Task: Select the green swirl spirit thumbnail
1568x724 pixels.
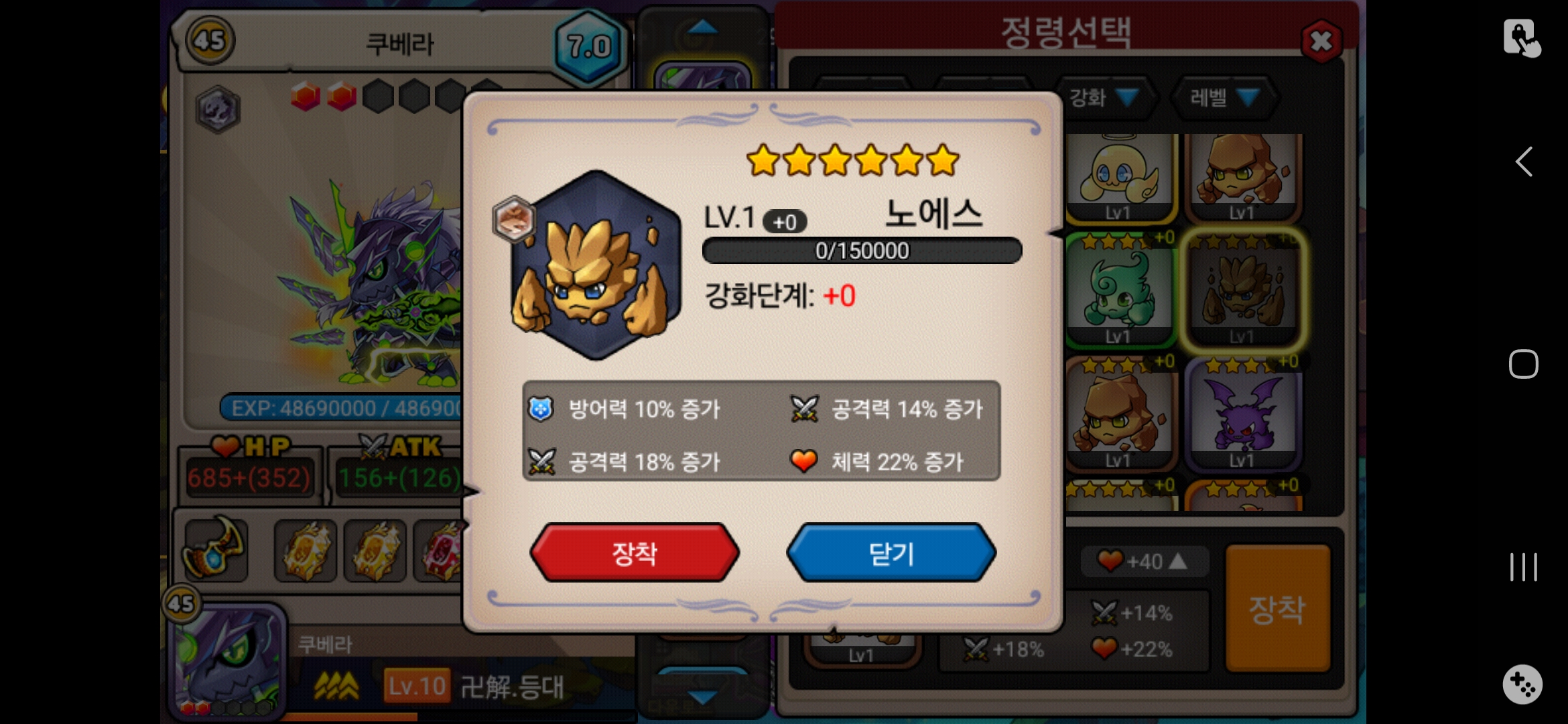Action: point(1118,290)
